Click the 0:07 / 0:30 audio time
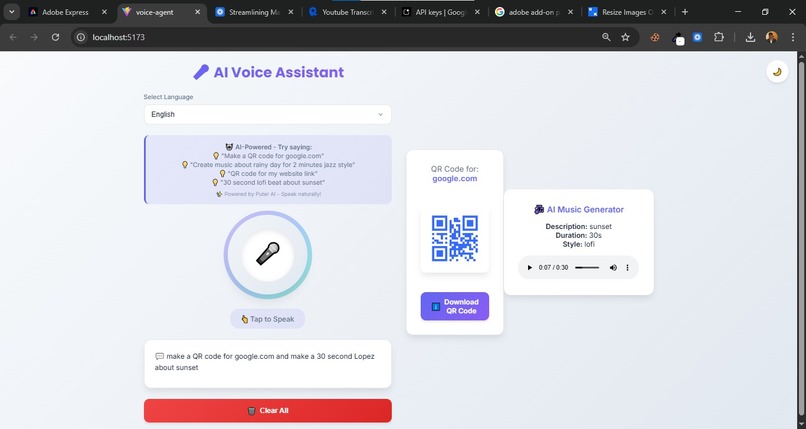 (554, 268)
